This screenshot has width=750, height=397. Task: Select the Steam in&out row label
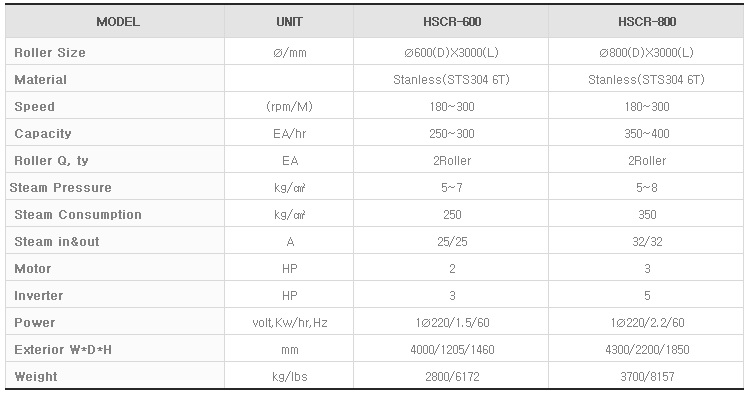click(x=57, y=242)
